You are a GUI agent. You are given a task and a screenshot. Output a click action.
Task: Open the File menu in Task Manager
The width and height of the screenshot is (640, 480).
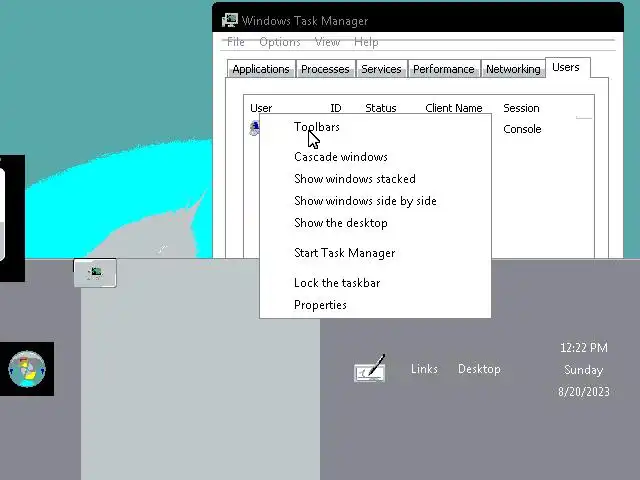pos(236,42)
